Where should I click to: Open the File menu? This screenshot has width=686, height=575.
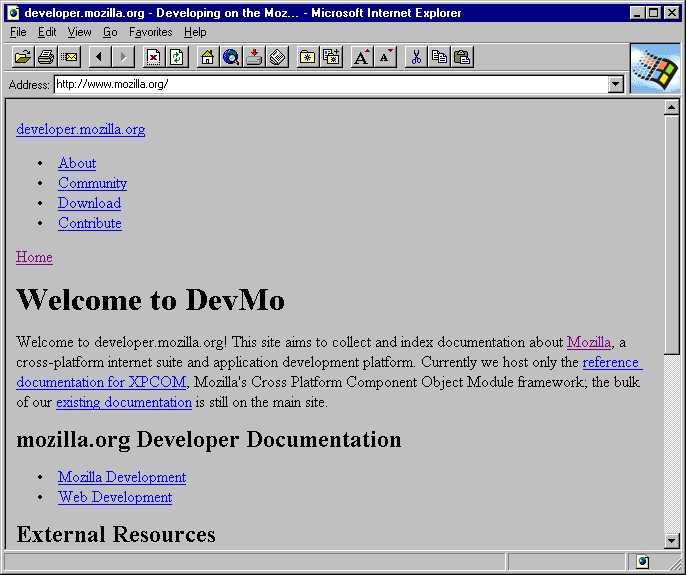(x=18, y=32)
